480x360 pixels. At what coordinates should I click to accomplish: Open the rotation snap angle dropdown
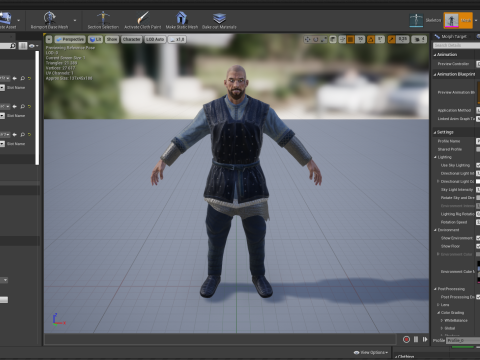click(x=380, y=40)
